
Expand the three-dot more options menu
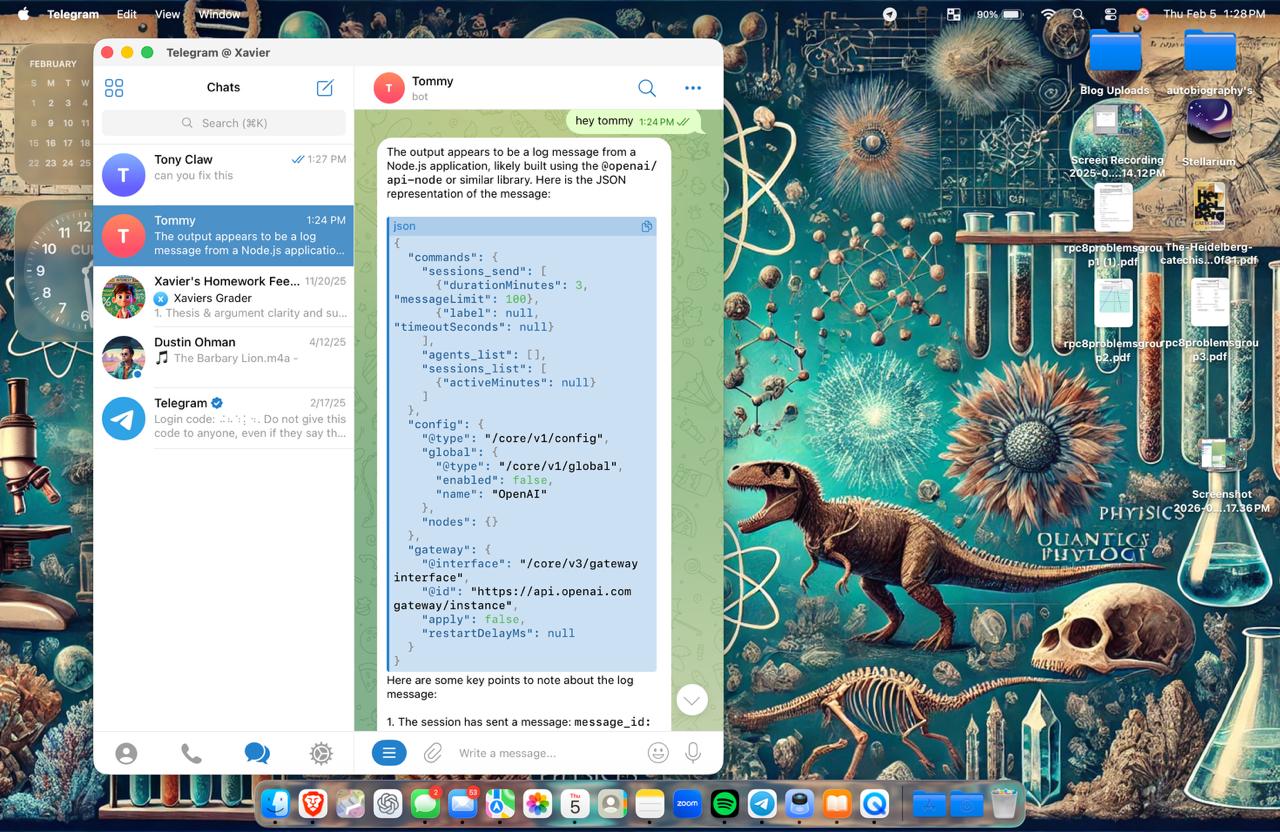pyautogui.click(x=693, y=88)
